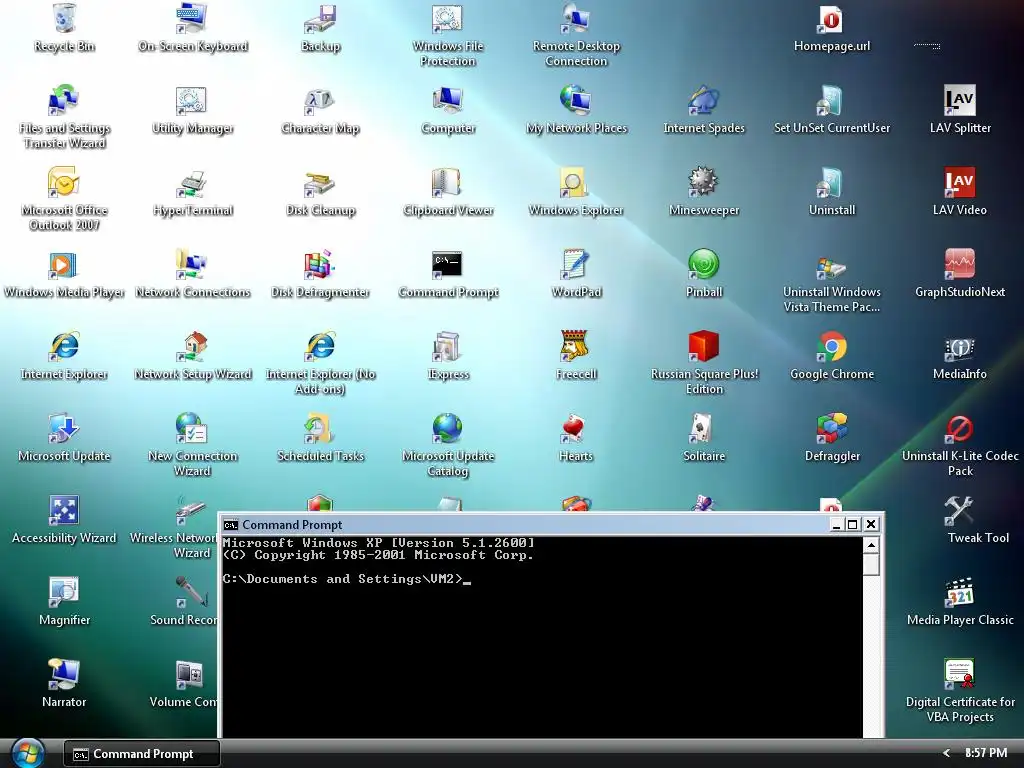1024x768 pixels.
Task: Click the Freecell game icon
Action: pyautogui.click(x=576, y=346)
